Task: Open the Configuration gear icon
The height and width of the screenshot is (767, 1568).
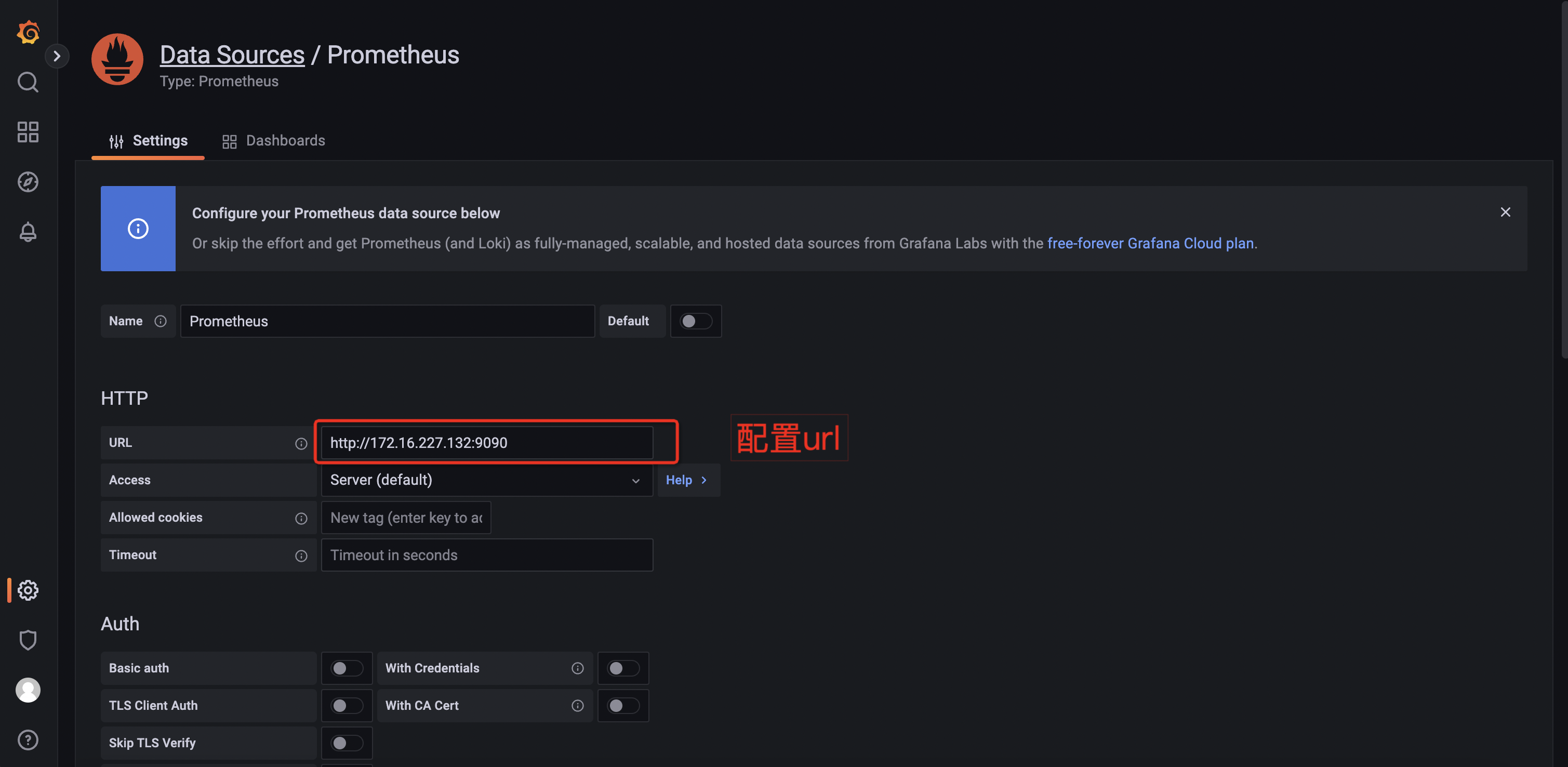Action: tap(28, 590)
